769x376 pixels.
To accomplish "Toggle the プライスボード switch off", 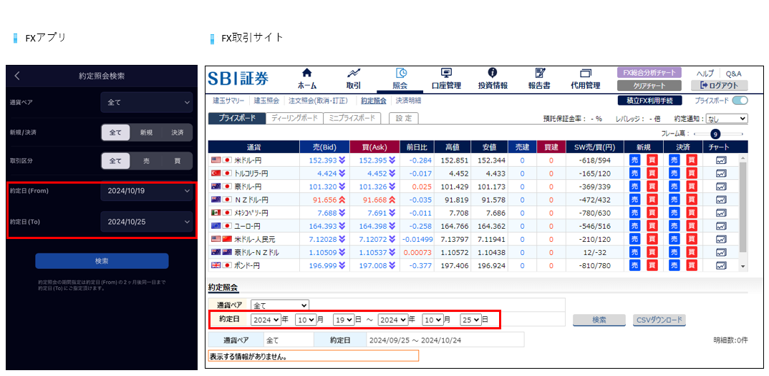I will pos(740,100).
